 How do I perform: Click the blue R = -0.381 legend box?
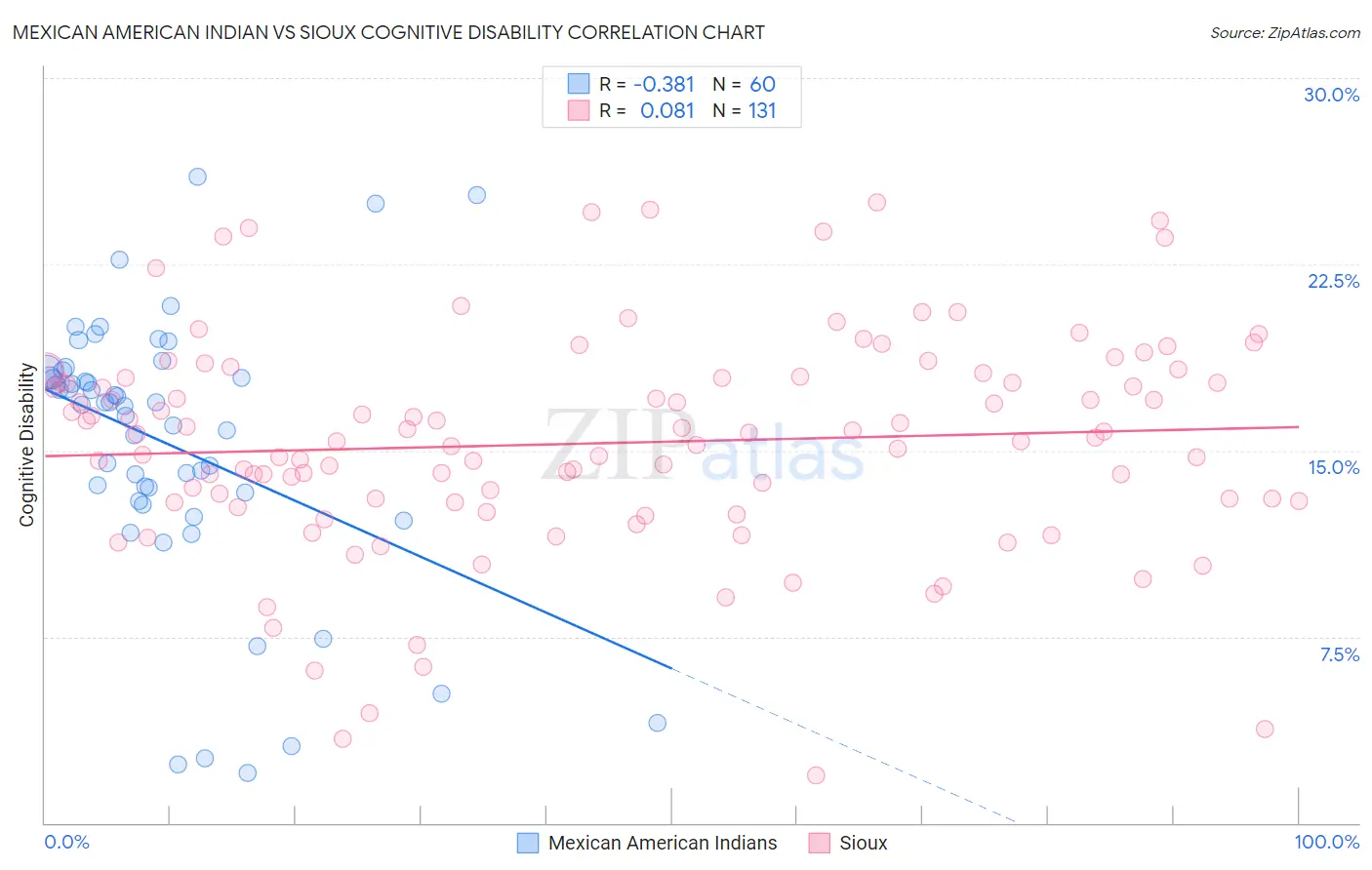click(x=579, y=84)
